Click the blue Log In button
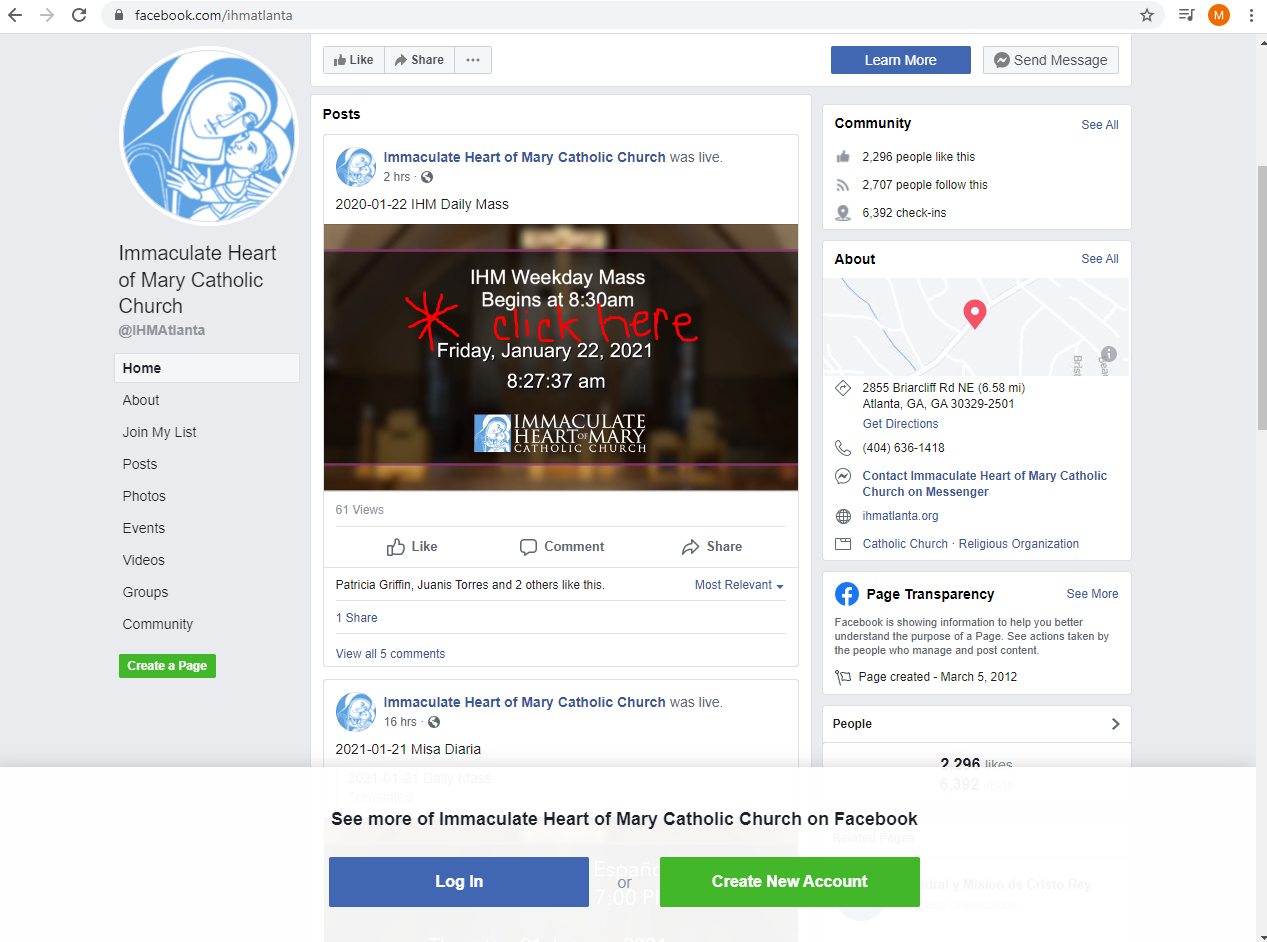 [459, 882]
